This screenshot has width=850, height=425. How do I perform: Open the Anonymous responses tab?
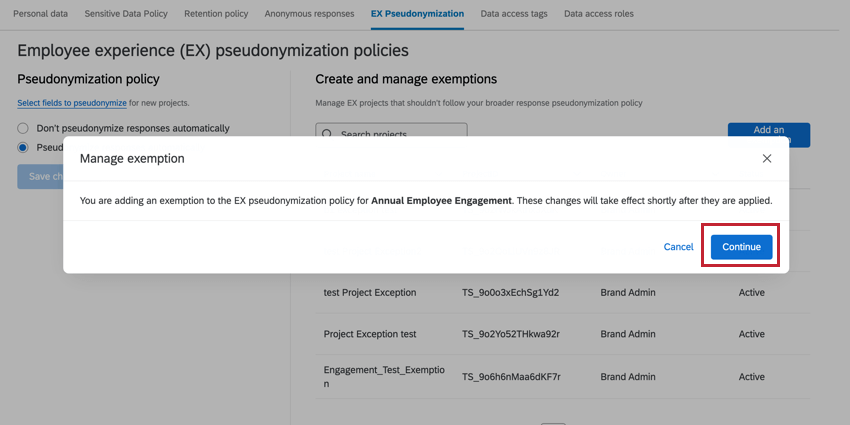point(309,14)
